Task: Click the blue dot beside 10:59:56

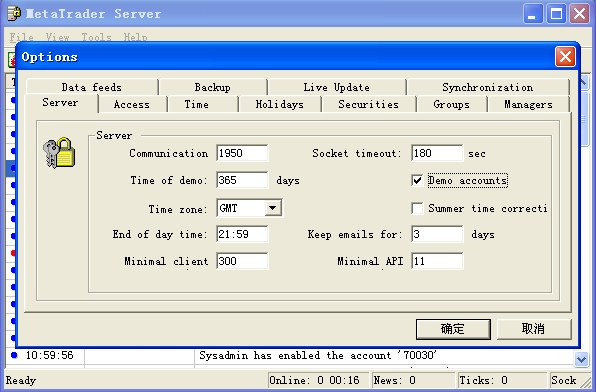Action: pos(14,355)
